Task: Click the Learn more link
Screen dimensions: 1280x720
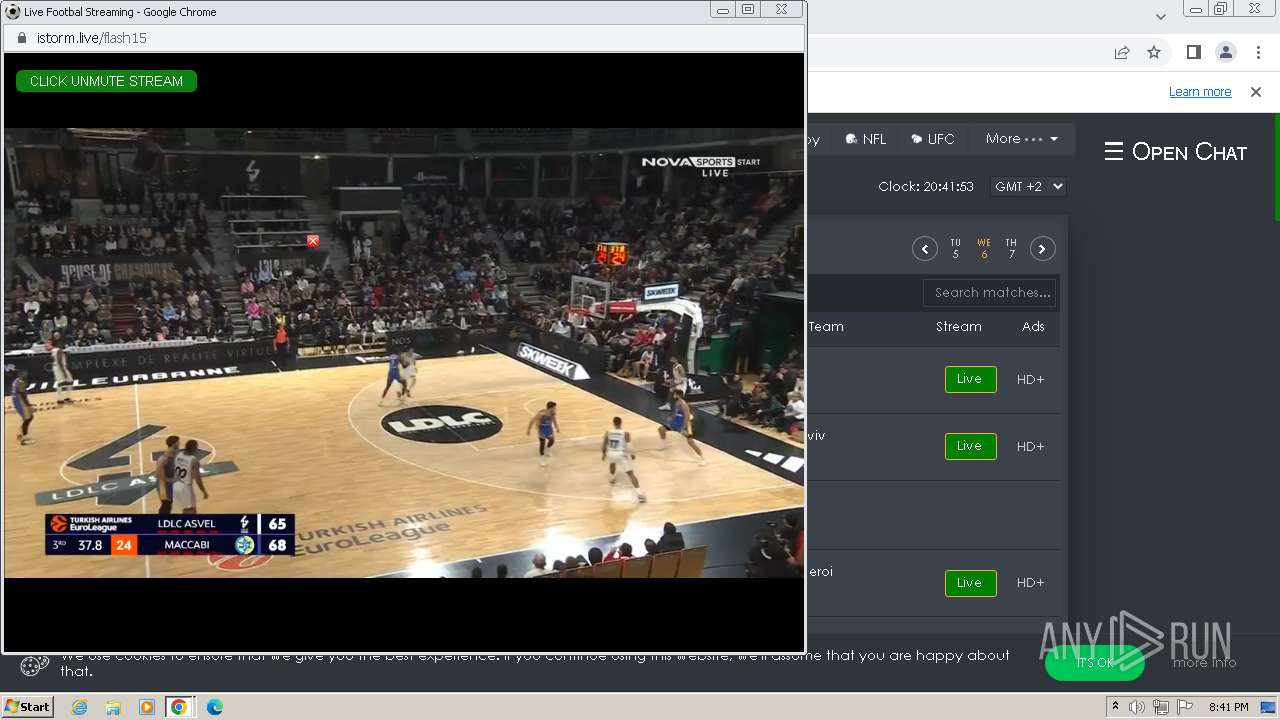Action: 1200,92
